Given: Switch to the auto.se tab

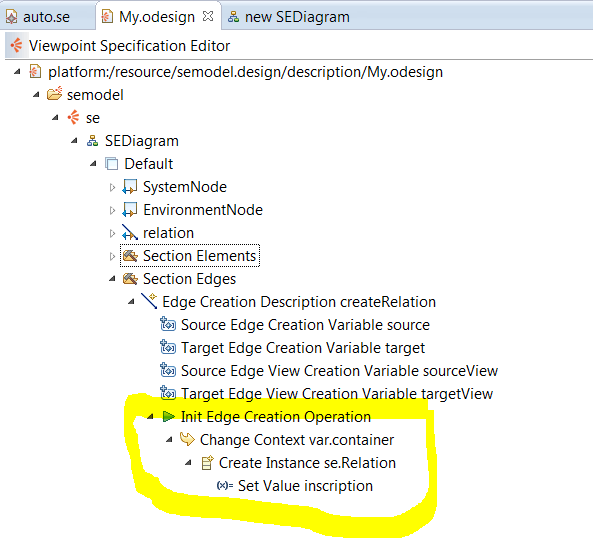Looking at the screenshot, I should [39, 17].
